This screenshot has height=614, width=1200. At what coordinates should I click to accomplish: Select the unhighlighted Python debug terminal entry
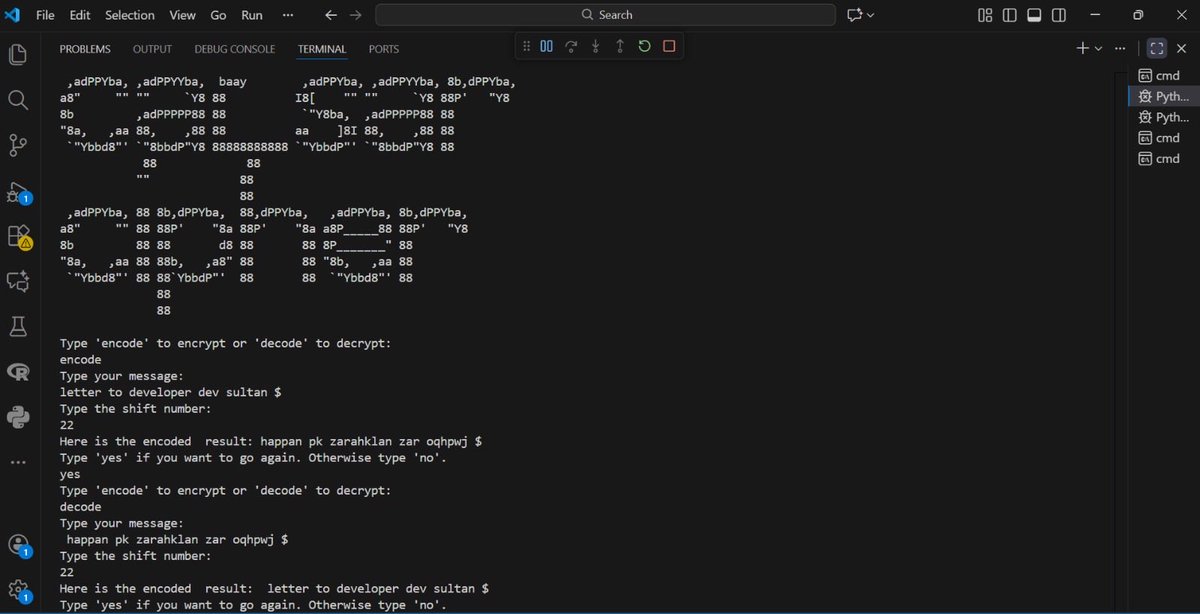[1164, 117]
